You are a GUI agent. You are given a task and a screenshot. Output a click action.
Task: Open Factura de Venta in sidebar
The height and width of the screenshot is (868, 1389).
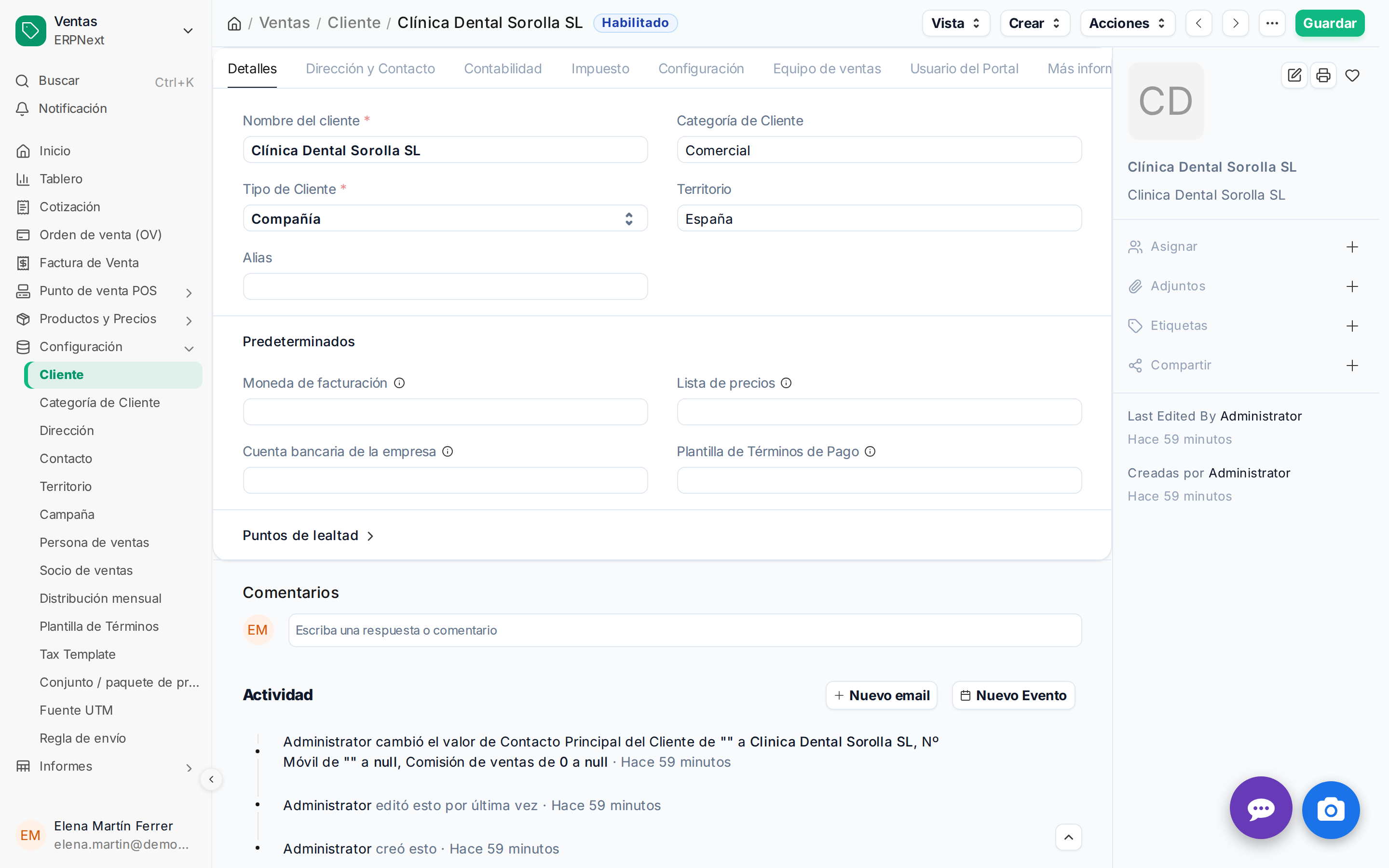106,263
